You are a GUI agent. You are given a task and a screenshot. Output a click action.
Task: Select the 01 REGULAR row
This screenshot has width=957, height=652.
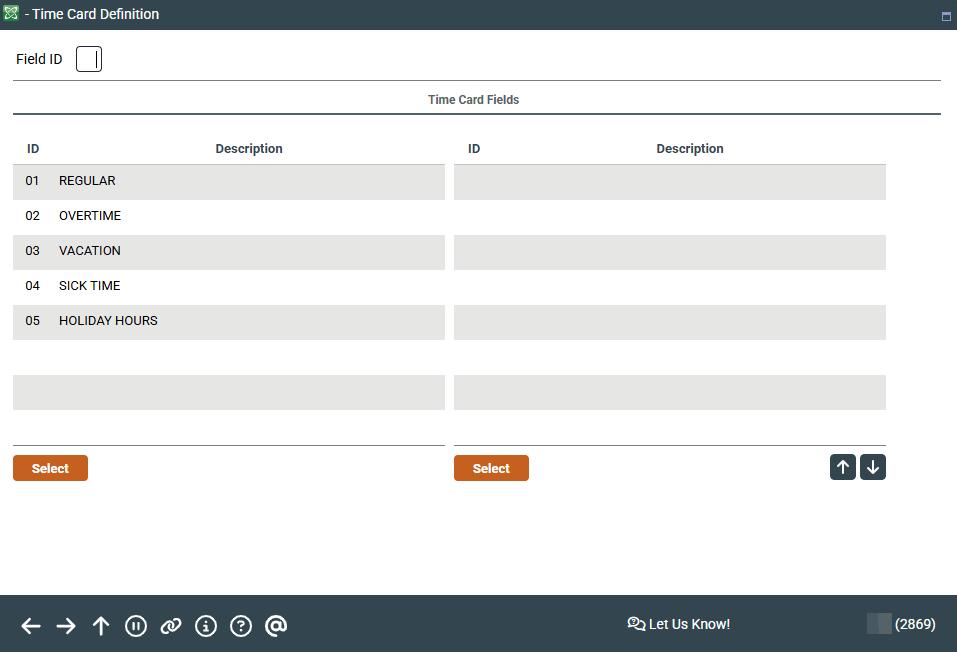228,182
